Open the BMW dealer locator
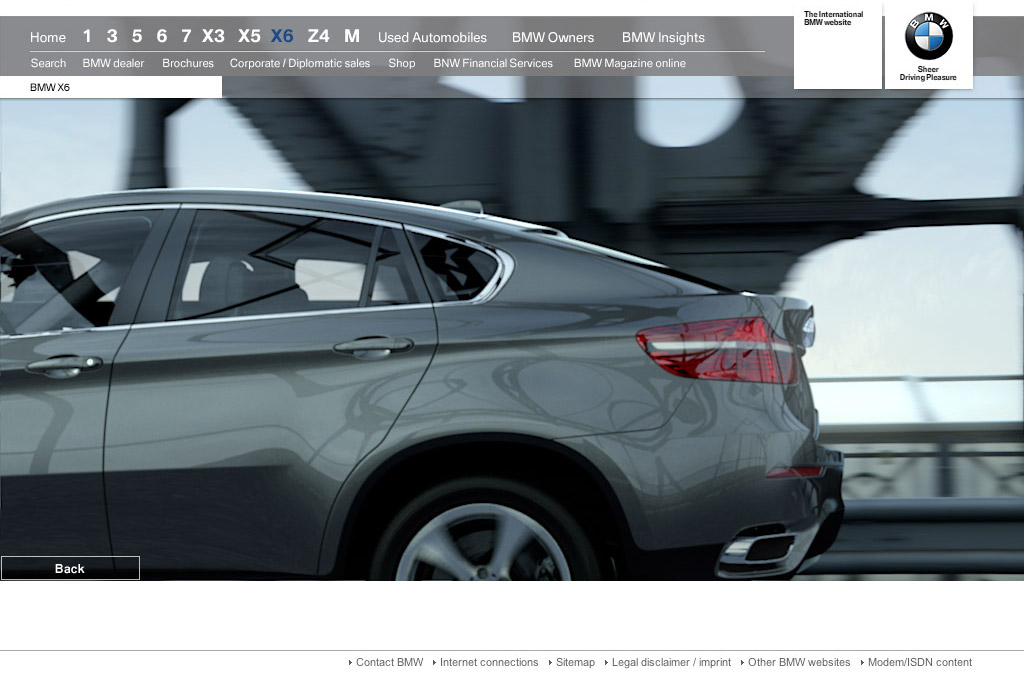The image size is (1024, 676). (113, 63)
